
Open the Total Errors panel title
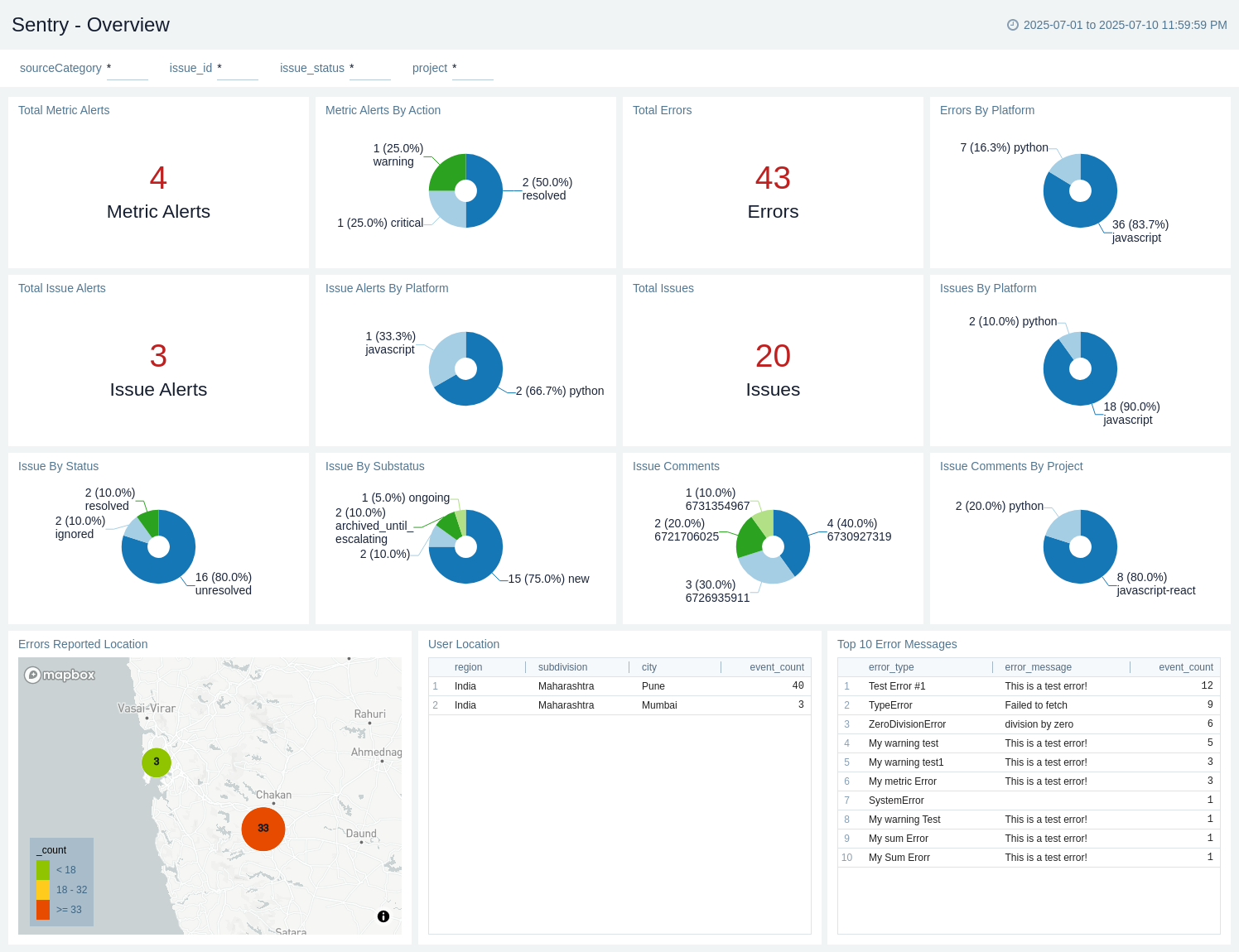click(x=662, y=110)
